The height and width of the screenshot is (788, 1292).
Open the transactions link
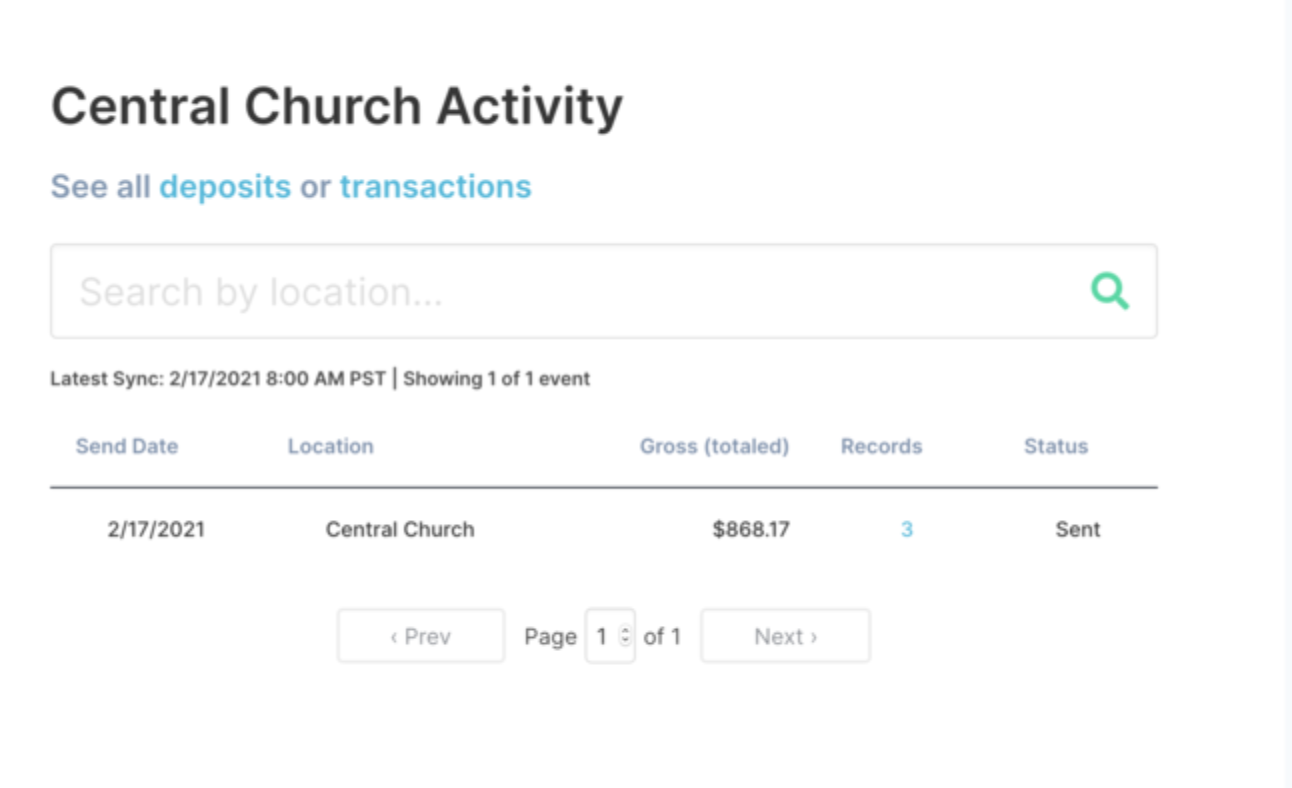(434, 186)
